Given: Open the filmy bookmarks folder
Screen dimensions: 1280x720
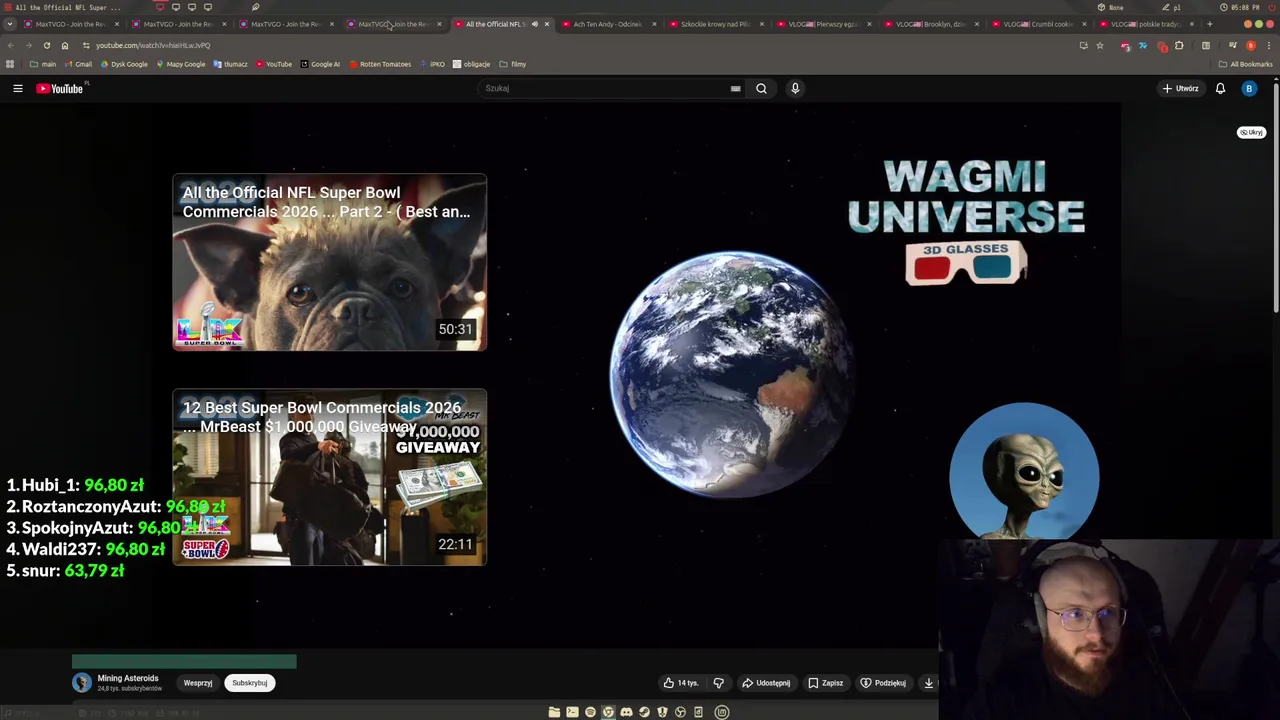Looking at the screenshot, I should point(512,64).
